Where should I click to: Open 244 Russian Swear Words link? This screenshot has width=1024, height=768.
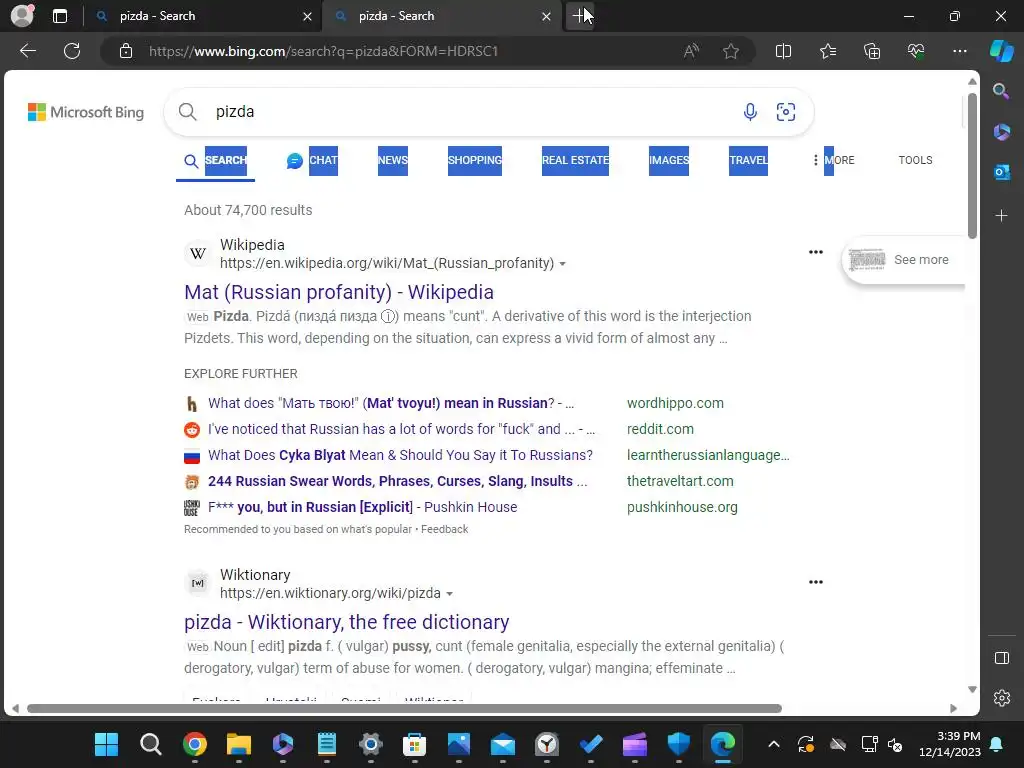397,481
